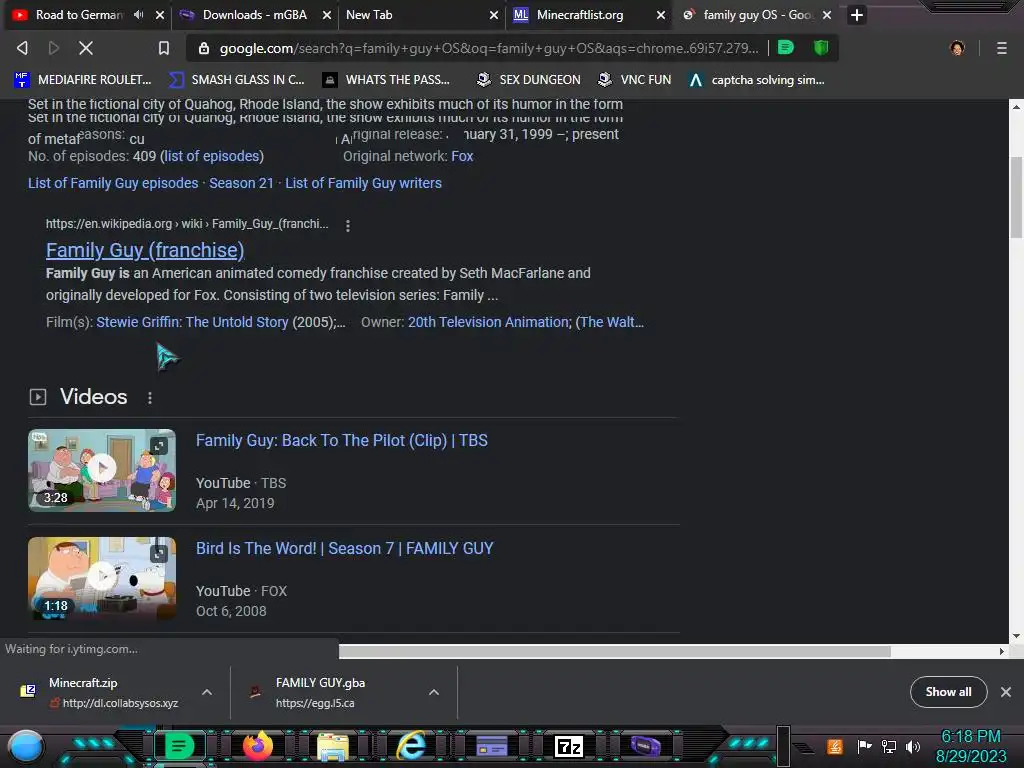Launch Internet Explorer from the taskbar
1024x768 pixels.
tap(411, 746)
